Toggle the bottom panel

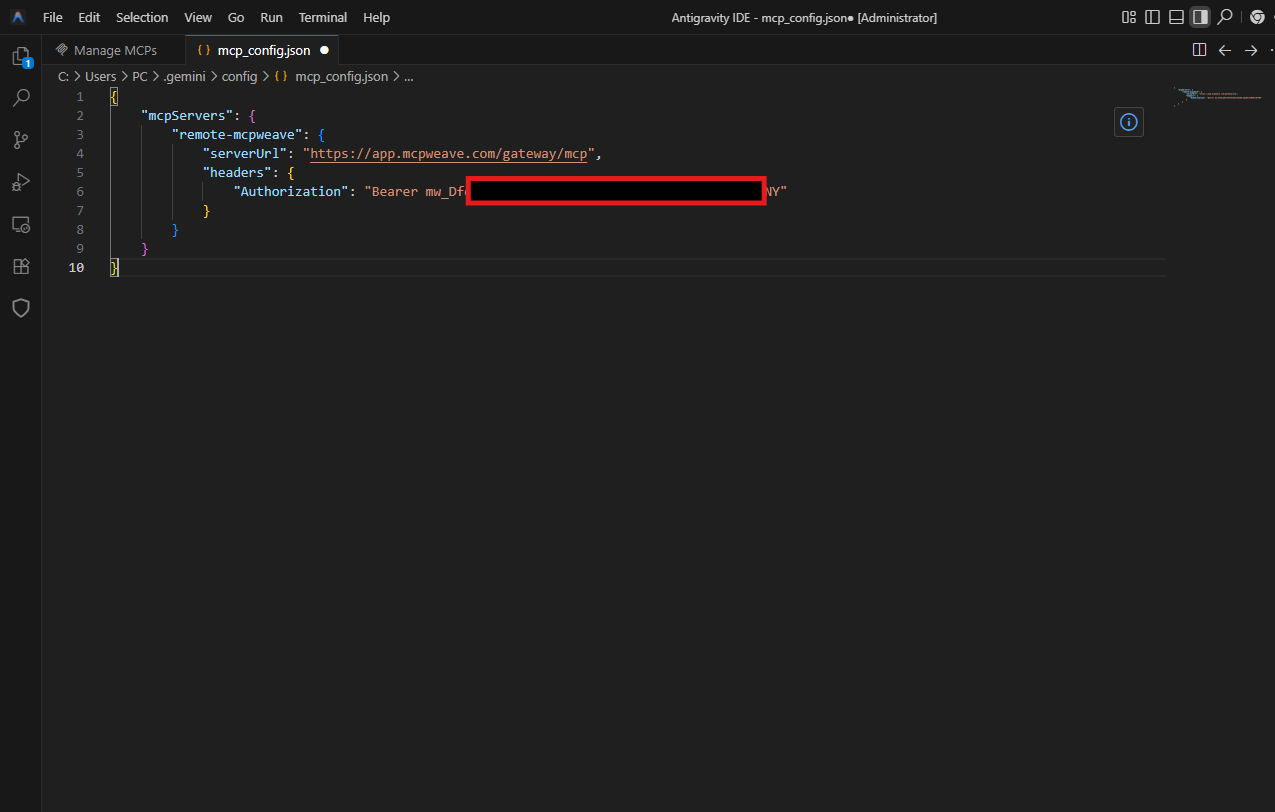pyautogui.click(x=1176, y=17)
